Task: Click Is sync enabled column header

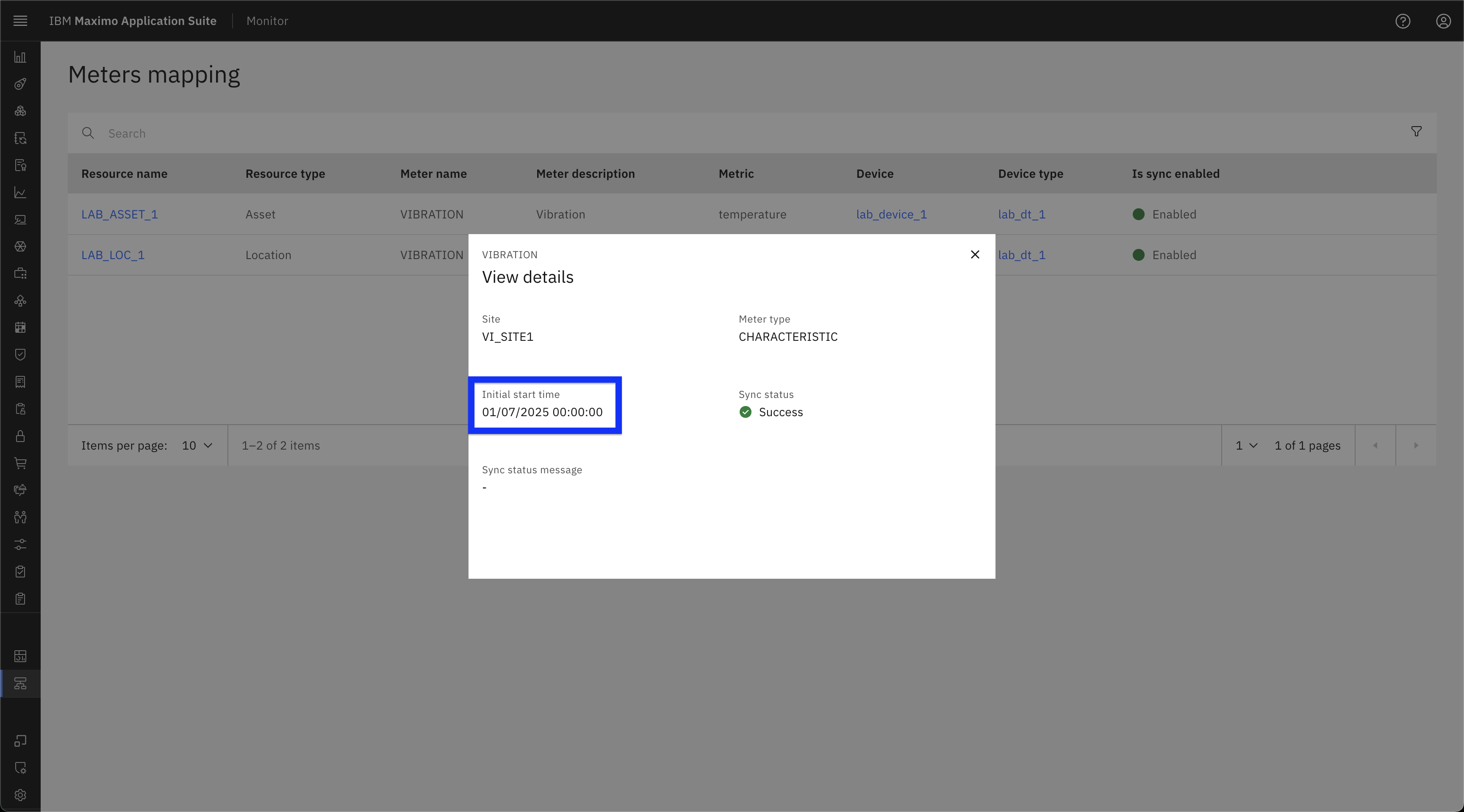Action: 1175,174
